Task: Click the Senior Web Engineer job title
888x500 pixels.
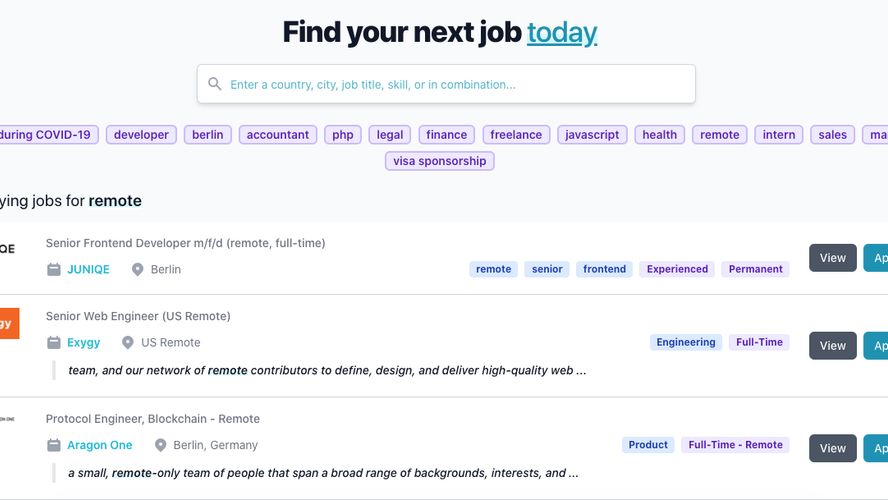Action: (x=138, y=316)
